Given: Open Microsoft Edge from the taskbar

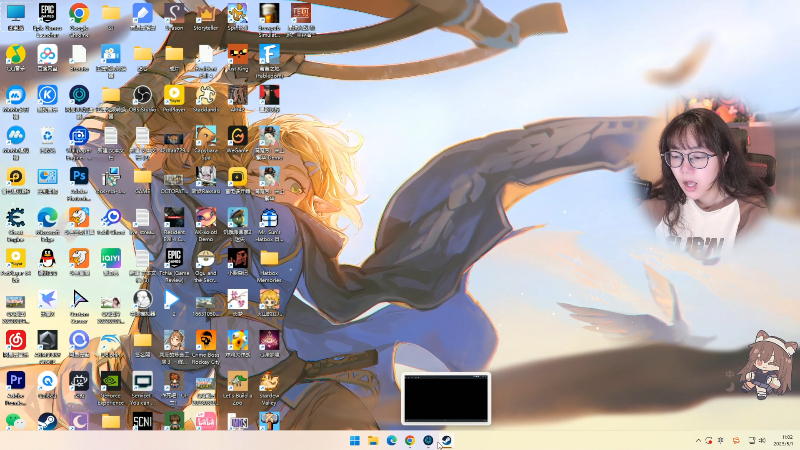Looking at the screenshot, I should click(x=391, y=440).
